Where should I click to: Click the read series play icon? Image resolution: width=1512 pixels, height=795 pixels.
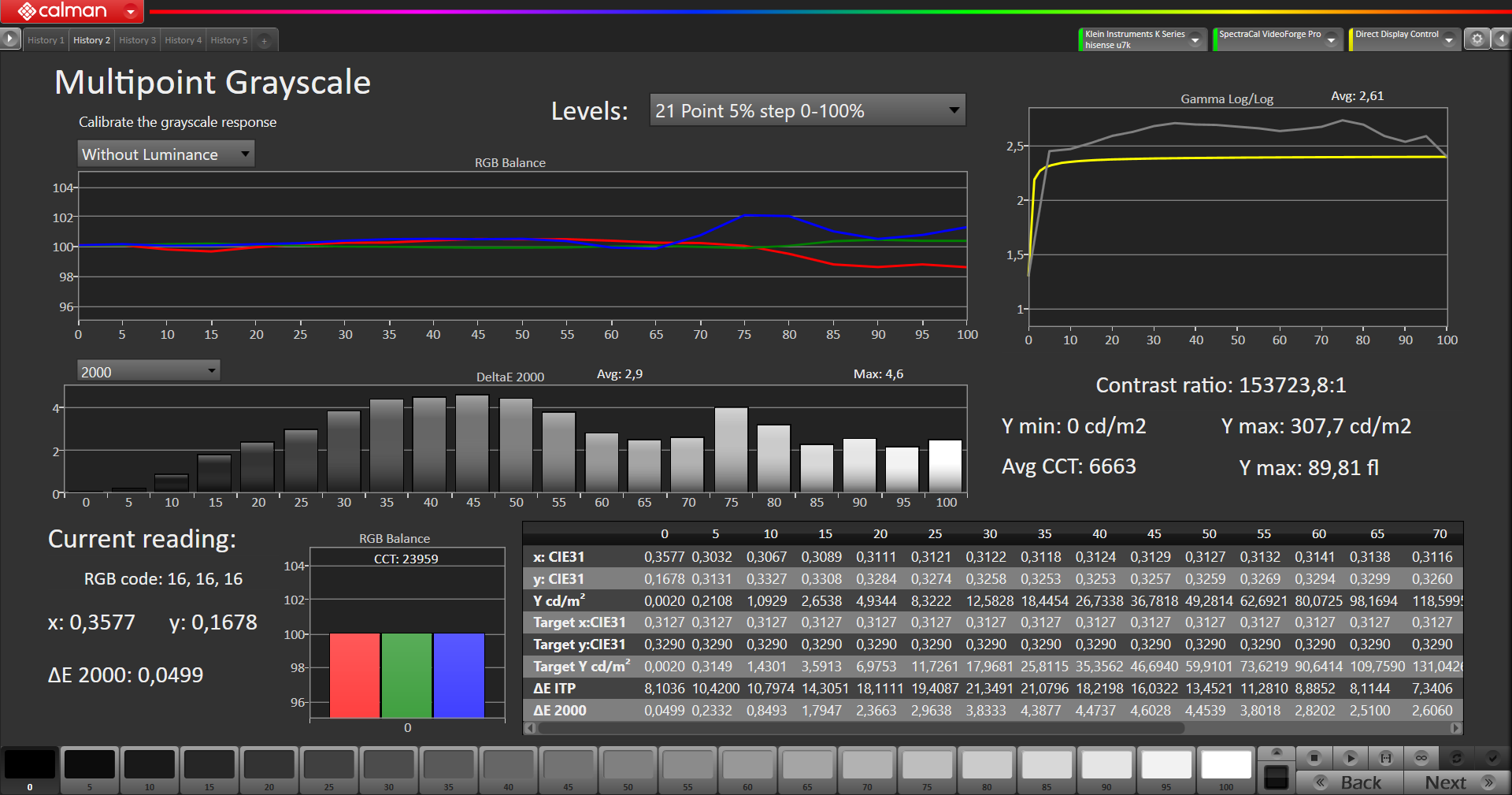click(x=1351, y=758)
